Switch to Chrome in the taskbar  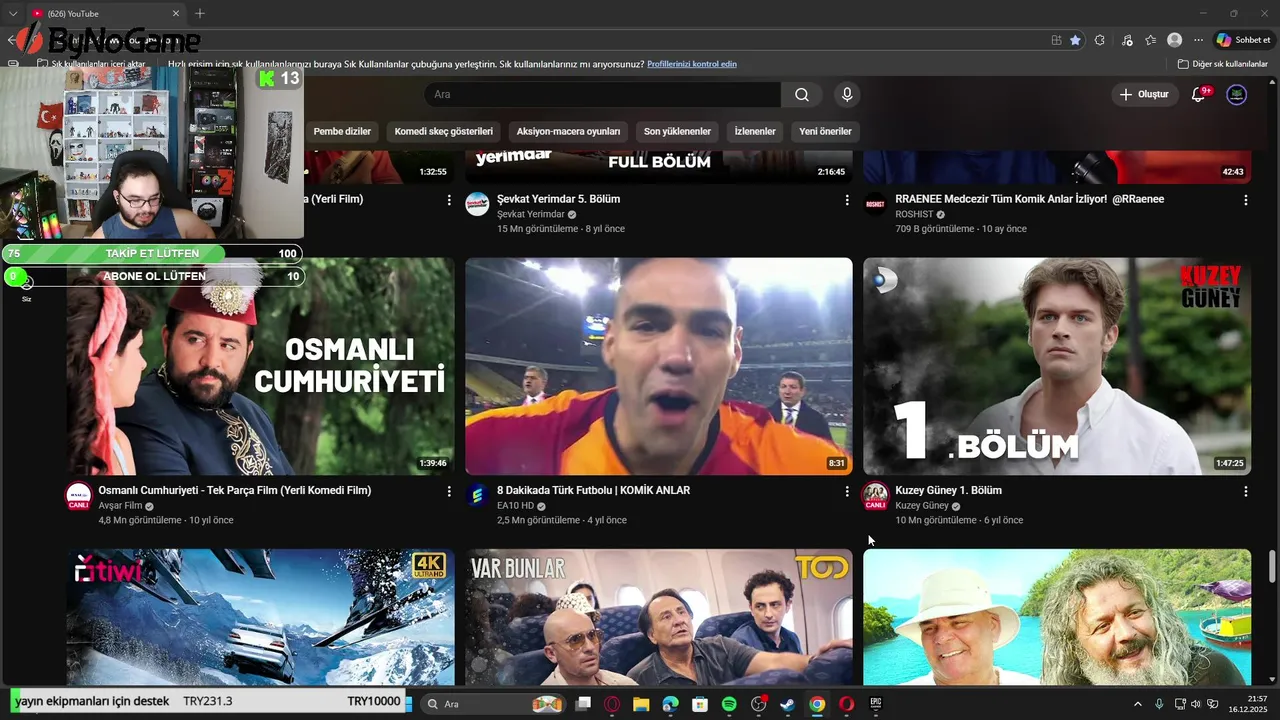[x=817, y=704]
